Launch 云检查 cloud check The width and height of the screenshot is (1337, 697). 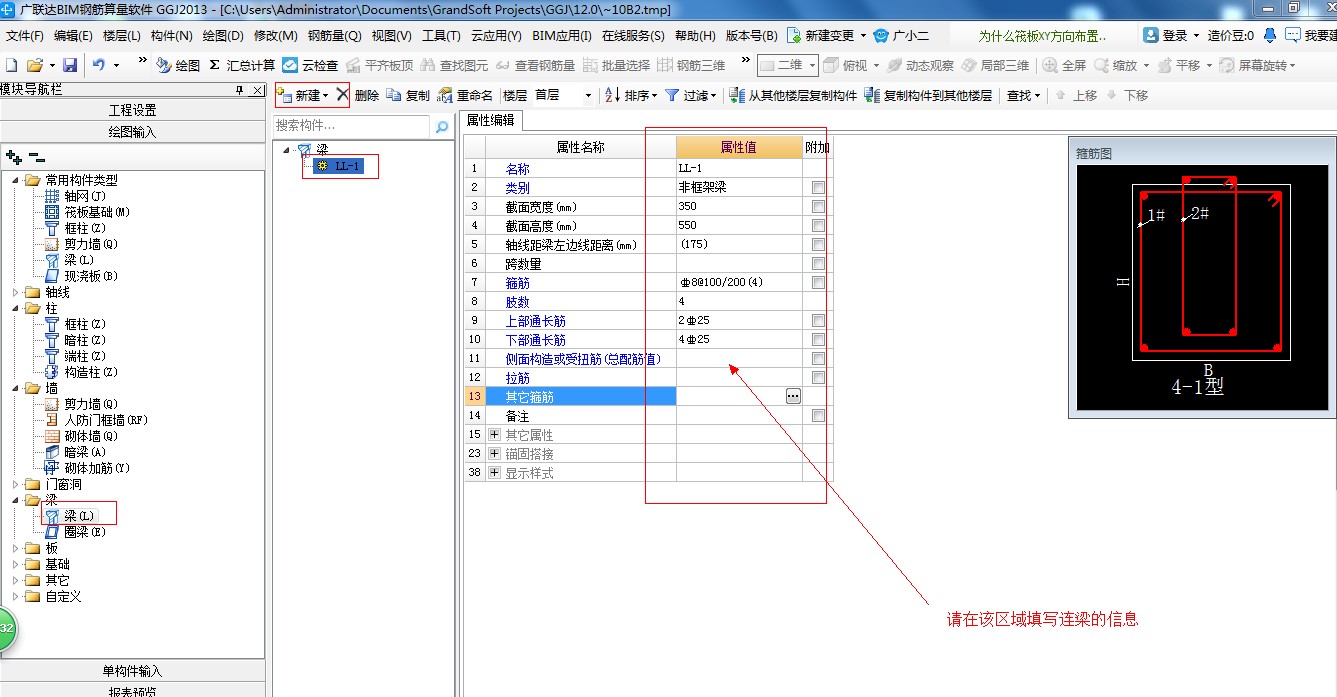pyautogui.click(x=310, y=65)
